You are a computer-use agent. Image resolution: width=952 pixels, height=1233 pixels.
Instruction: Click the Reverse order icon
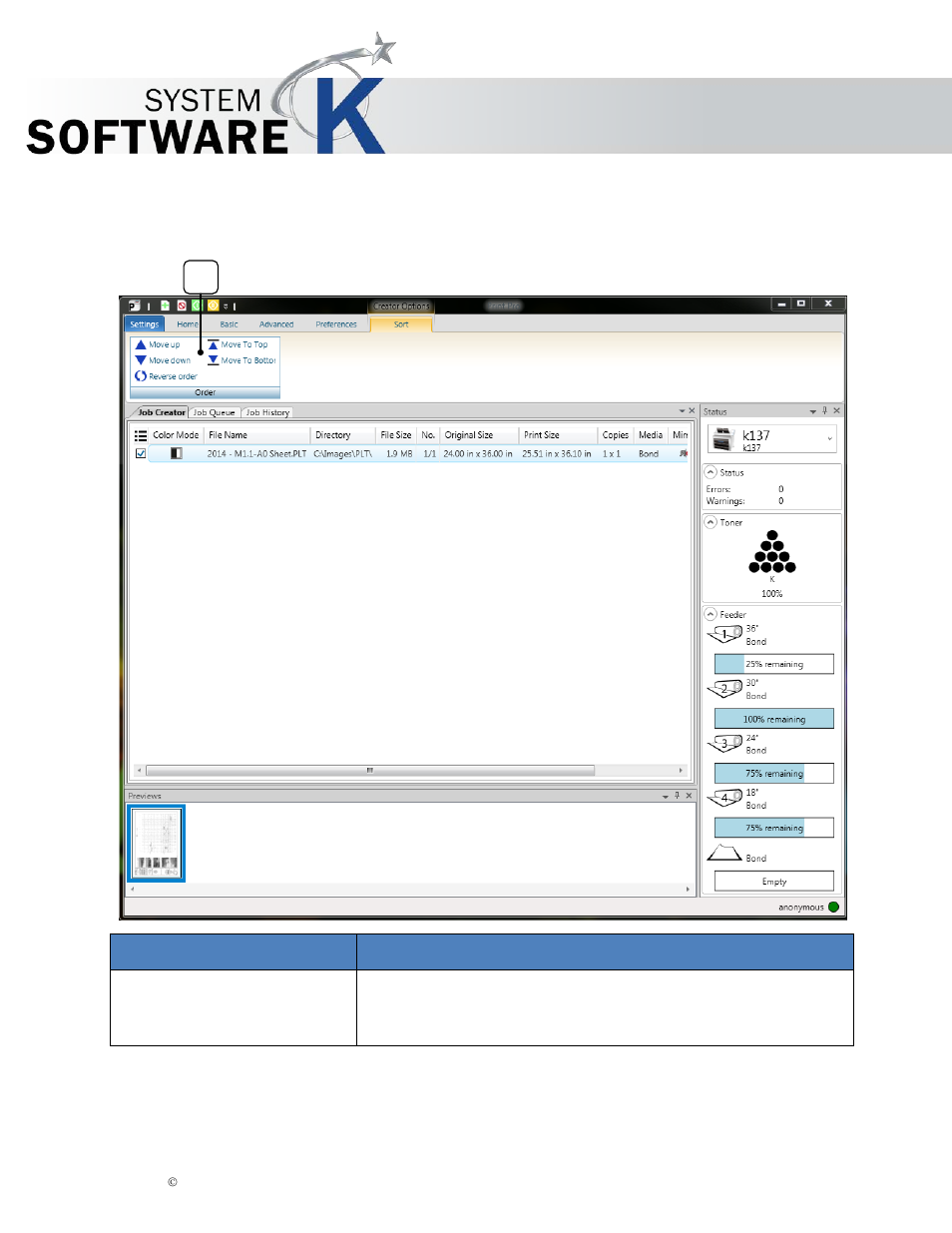click(x=141, y=376)
